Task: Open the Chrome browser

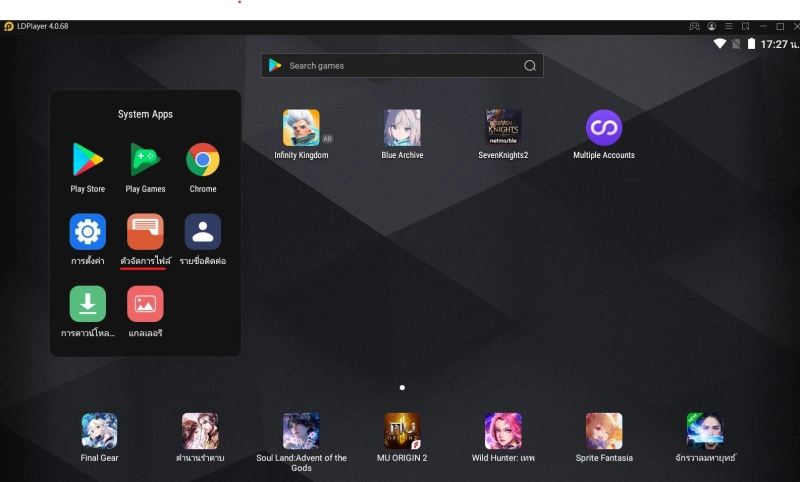Action: click(x=203, y=160)
